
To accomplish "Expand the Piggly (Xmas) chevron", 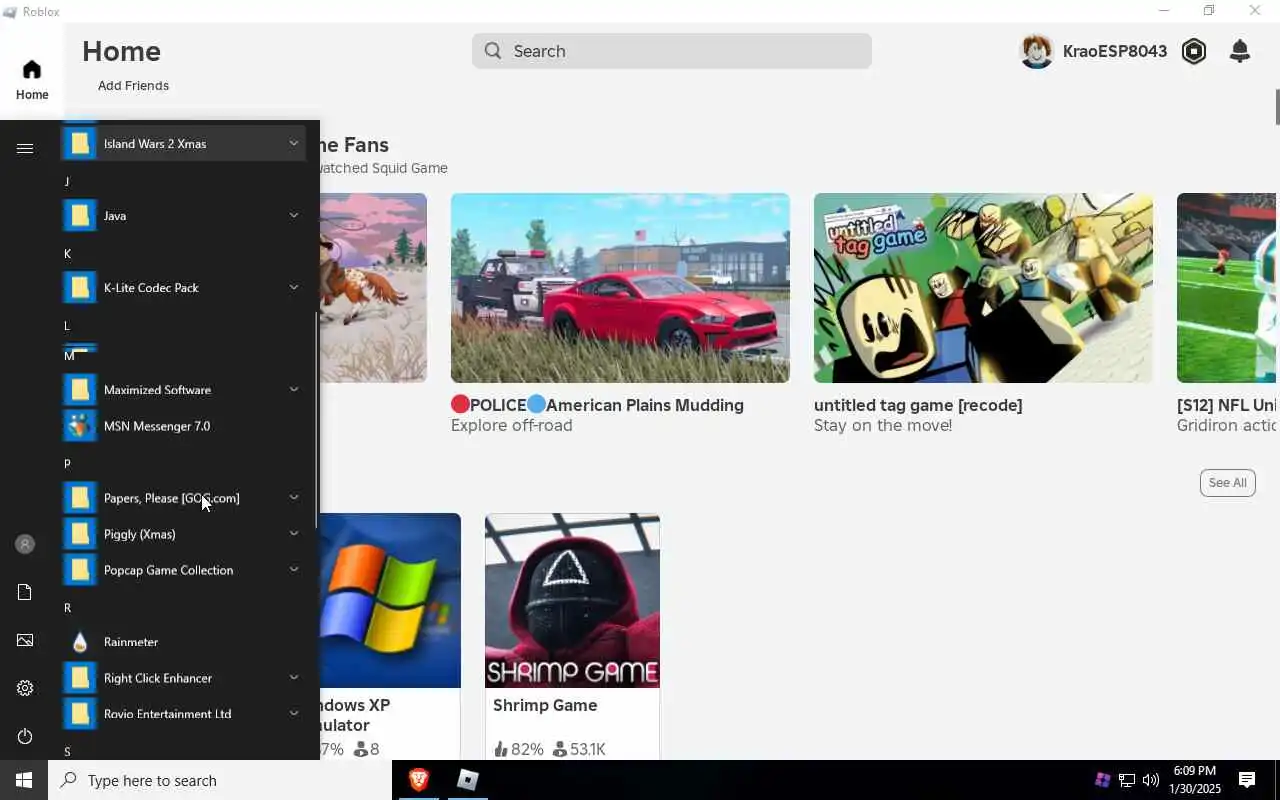I will 294,534.
